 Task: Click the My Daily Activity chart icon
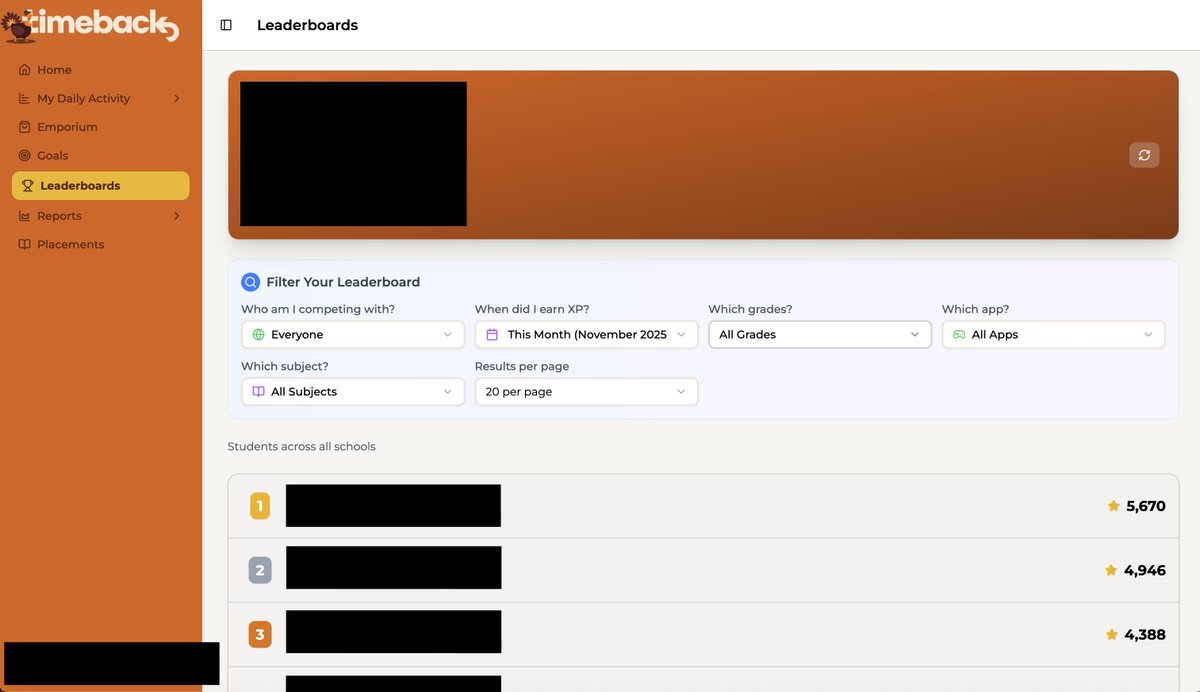click(25, 98)
